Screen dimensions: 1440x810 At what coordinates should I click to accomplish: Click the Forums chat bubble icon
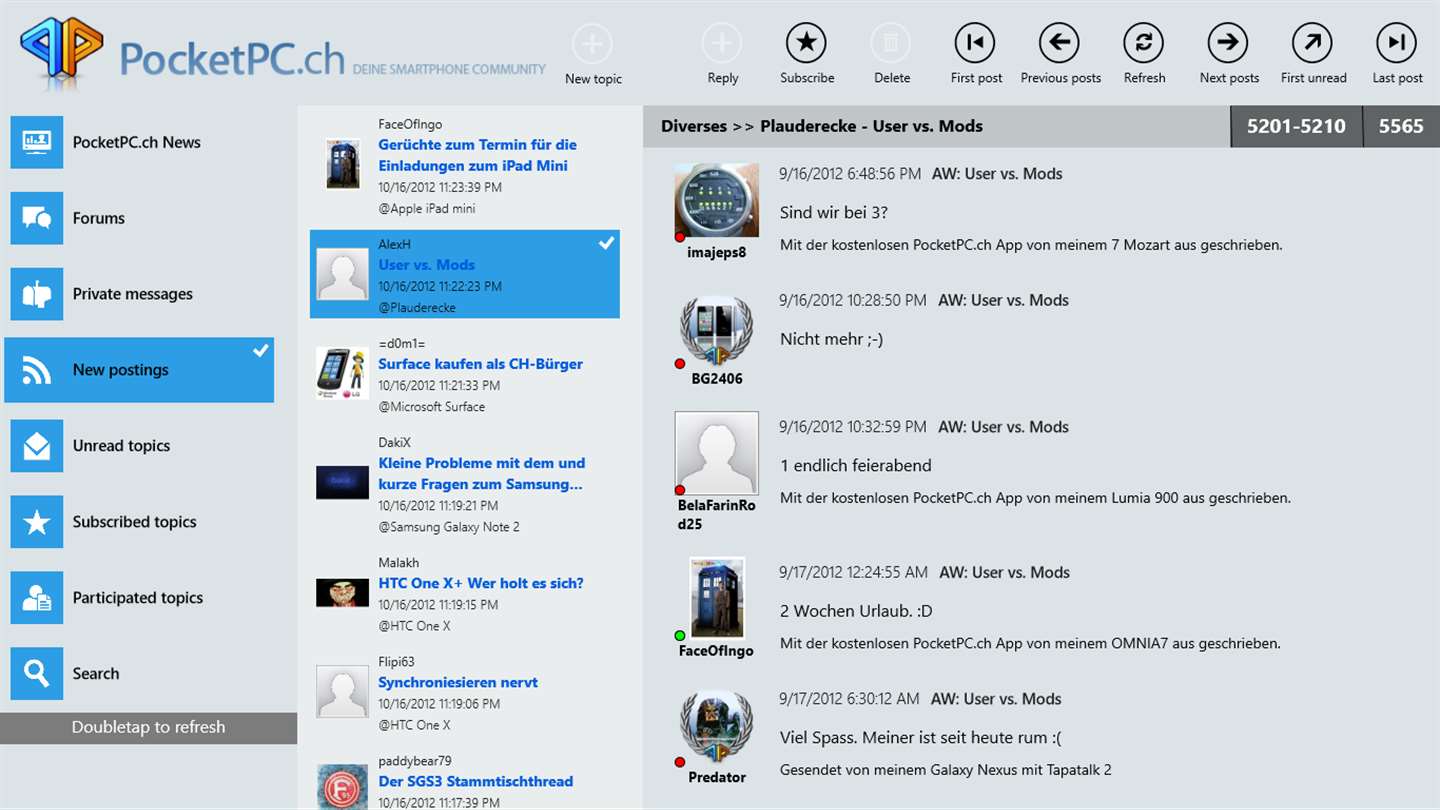tap(37, 218)
